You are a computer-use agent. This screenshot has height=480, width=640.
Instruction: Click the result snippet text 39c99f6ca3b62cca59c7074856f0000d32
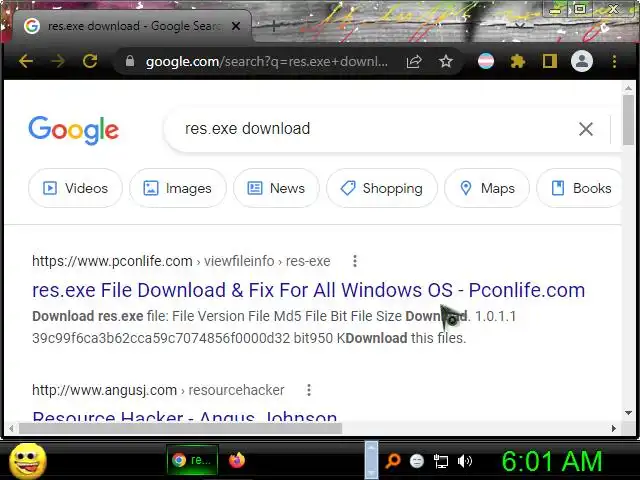[161, 338]
